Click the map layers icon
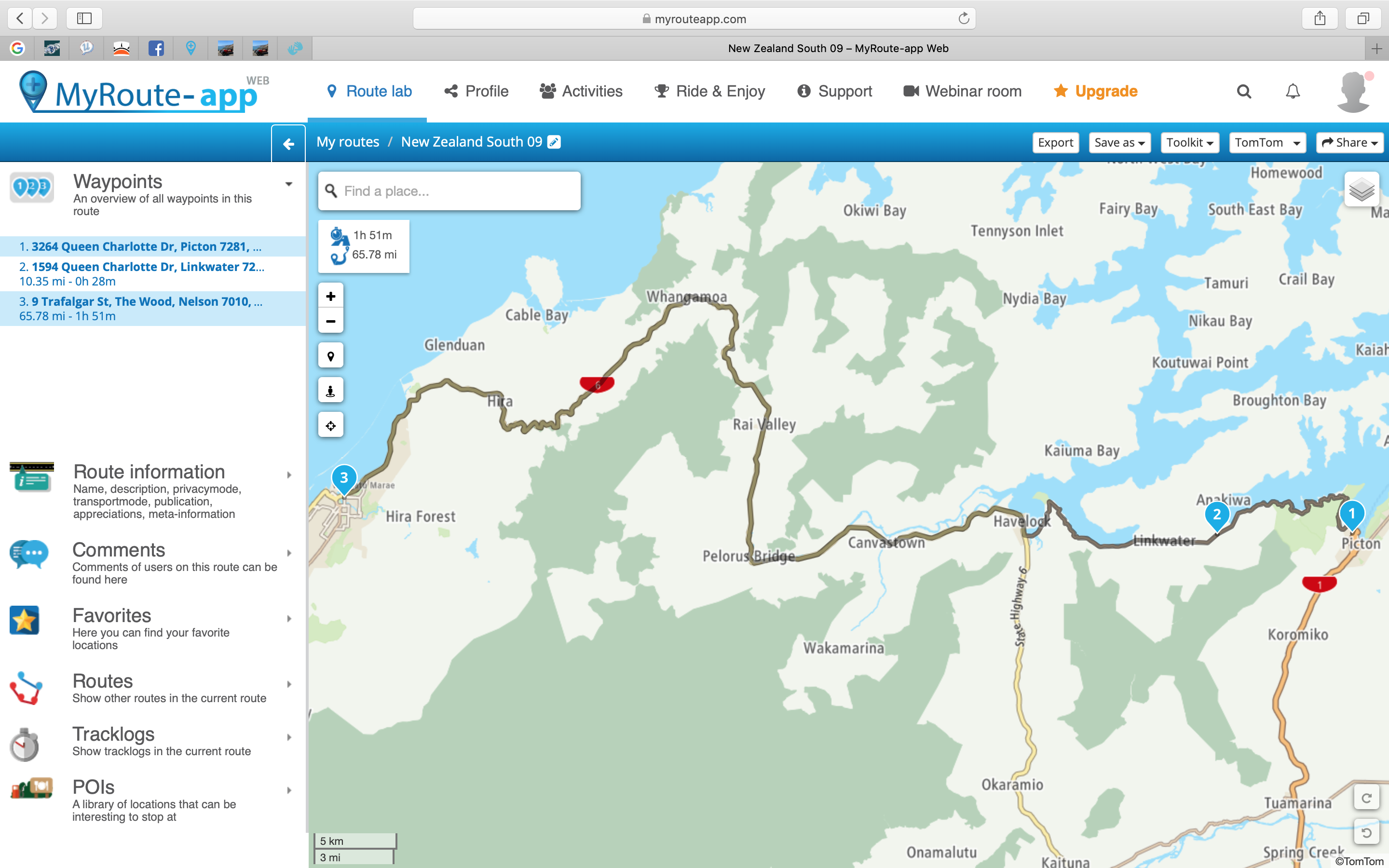The width and height of the screenshot is (1389, 868). click(x=1361, y=190)
